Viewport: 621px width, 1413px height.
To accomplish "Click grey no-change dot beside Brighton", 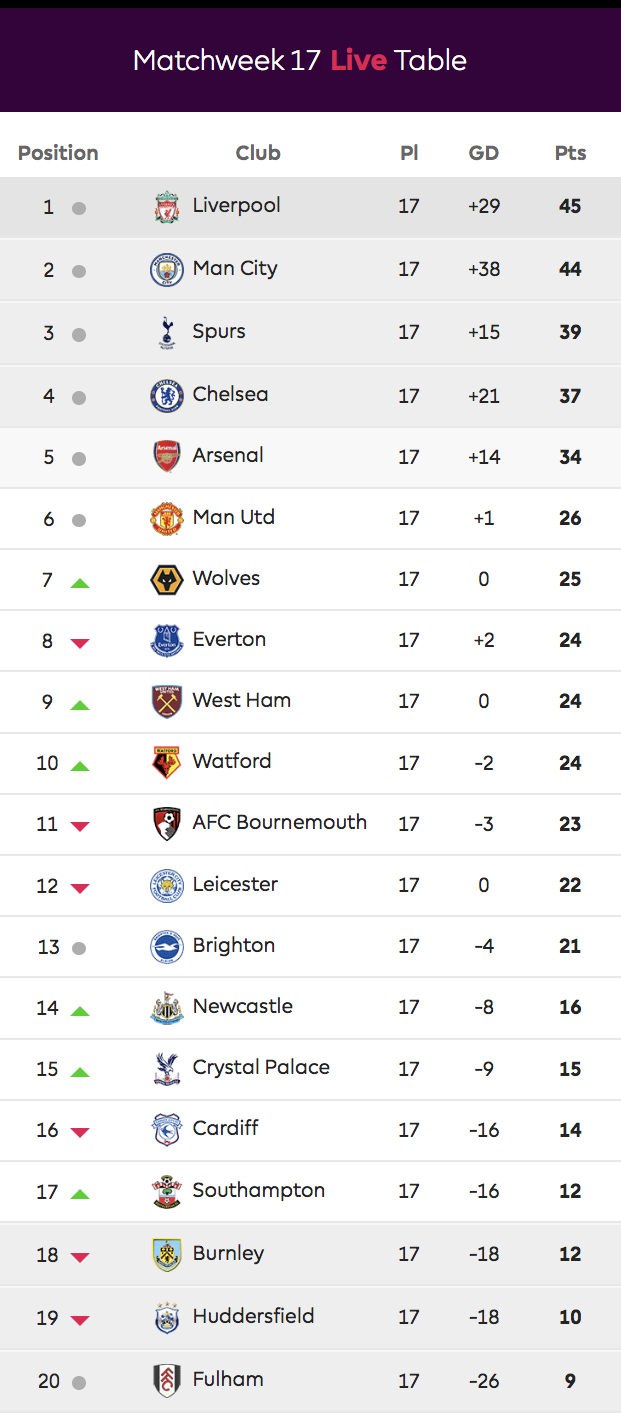I will (x=79, y=948).
